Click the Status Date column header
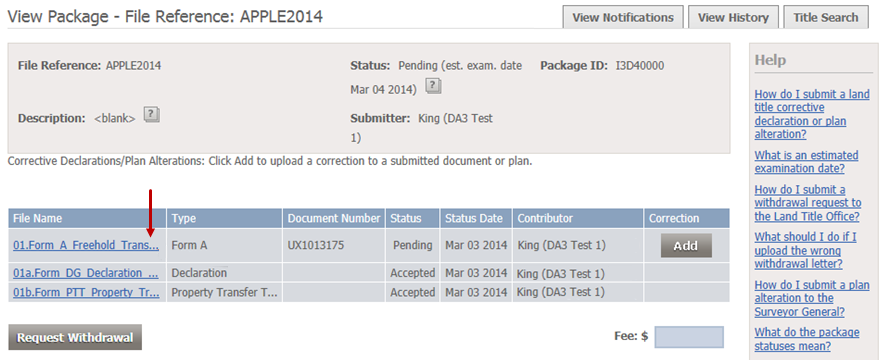Image resolution: width=889 pixels, height=364 pixels. click(x=476, y=218)
